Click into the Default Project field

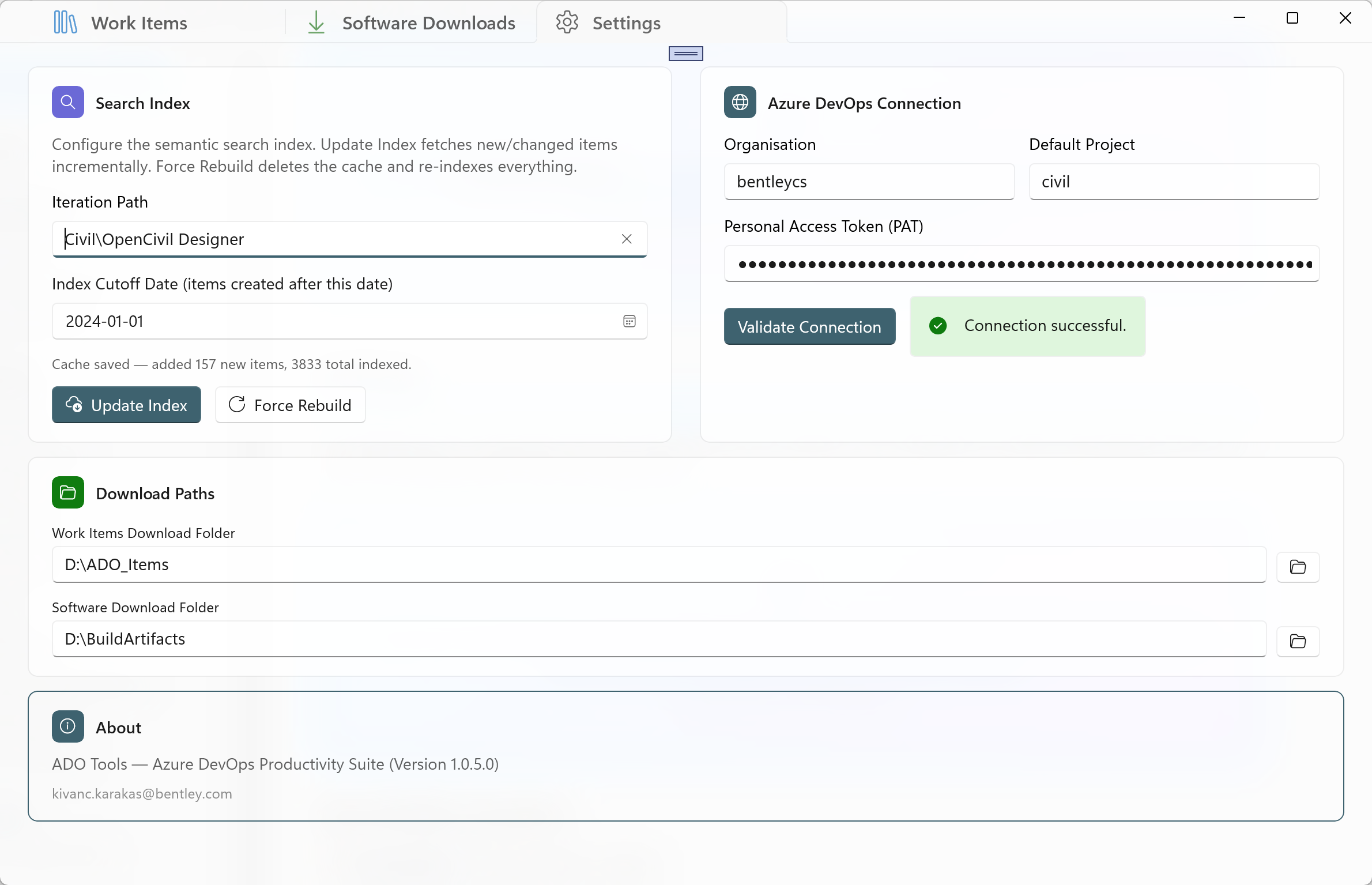1174,182
